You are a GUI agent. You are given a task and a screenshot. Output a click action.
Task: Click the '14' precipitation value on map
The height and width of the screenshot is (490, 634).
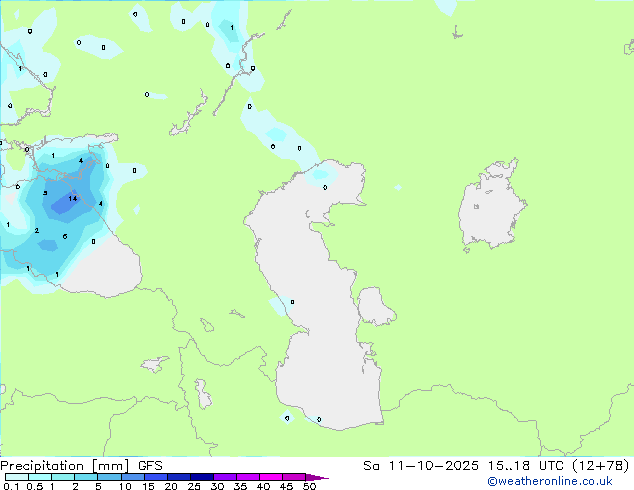tap(73, 199)
